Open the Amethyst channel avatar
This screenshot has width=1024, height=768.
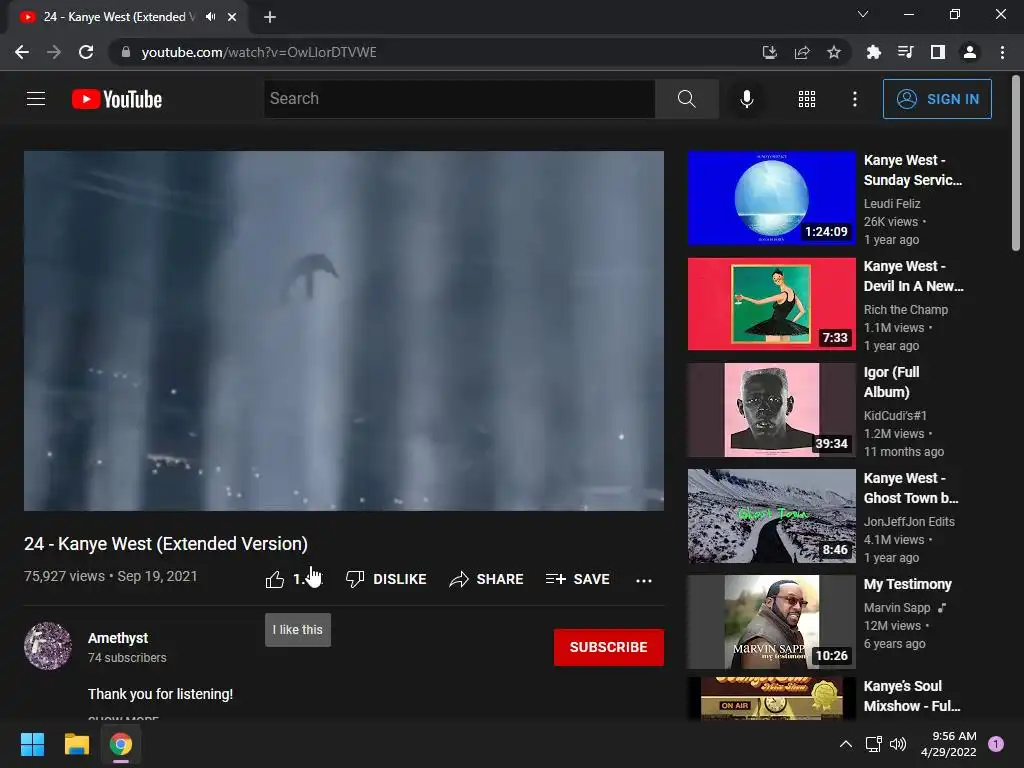(48, 646)
